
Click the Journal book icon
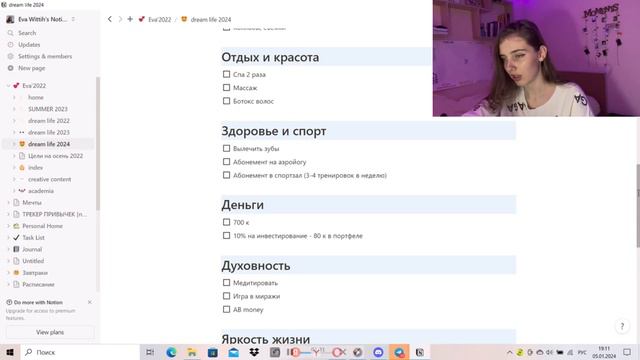(x=16, y=249)
